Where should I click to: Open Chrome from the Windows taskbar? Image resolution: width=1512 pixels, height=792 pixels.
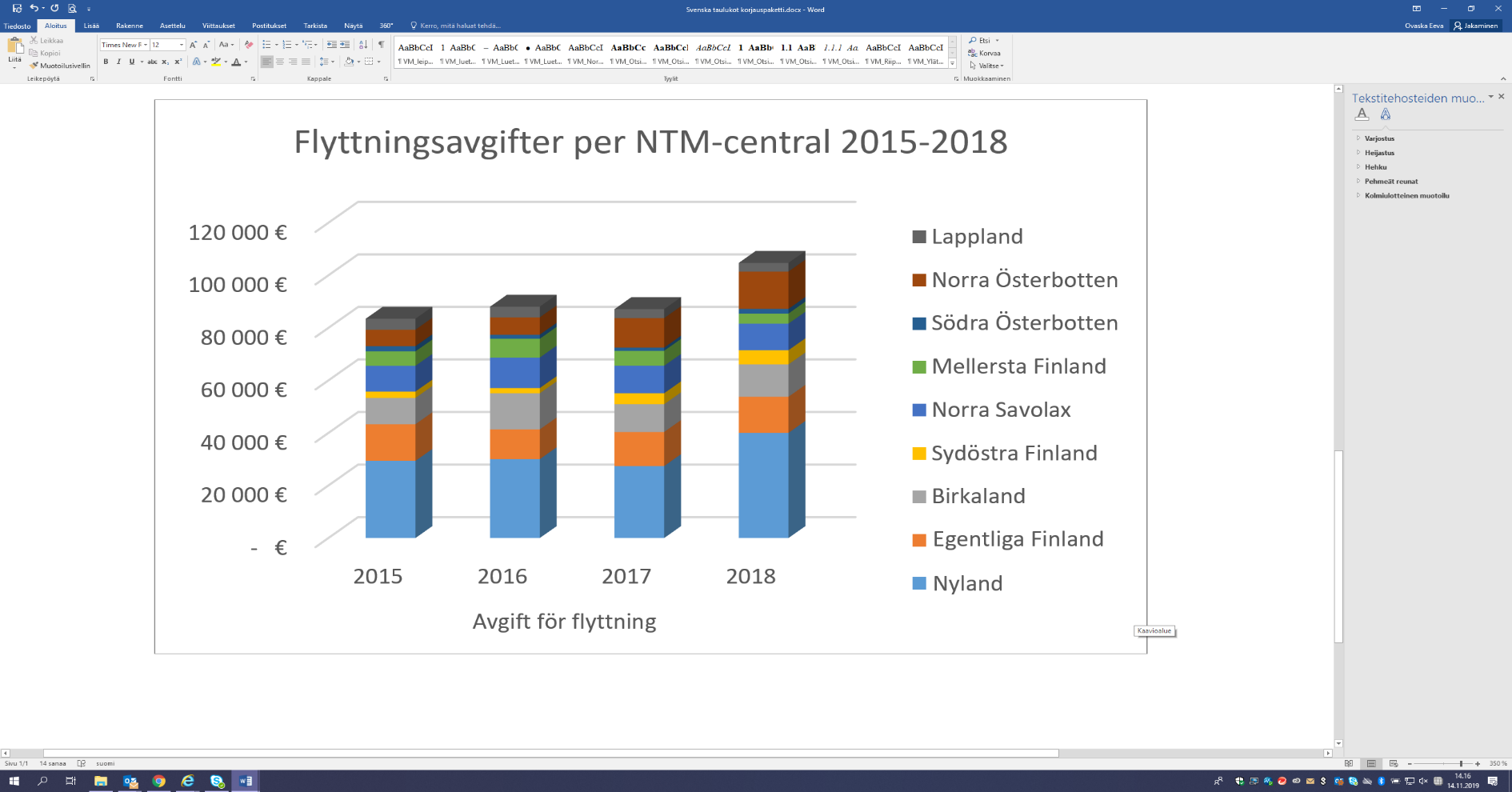[x=158, y=781]
